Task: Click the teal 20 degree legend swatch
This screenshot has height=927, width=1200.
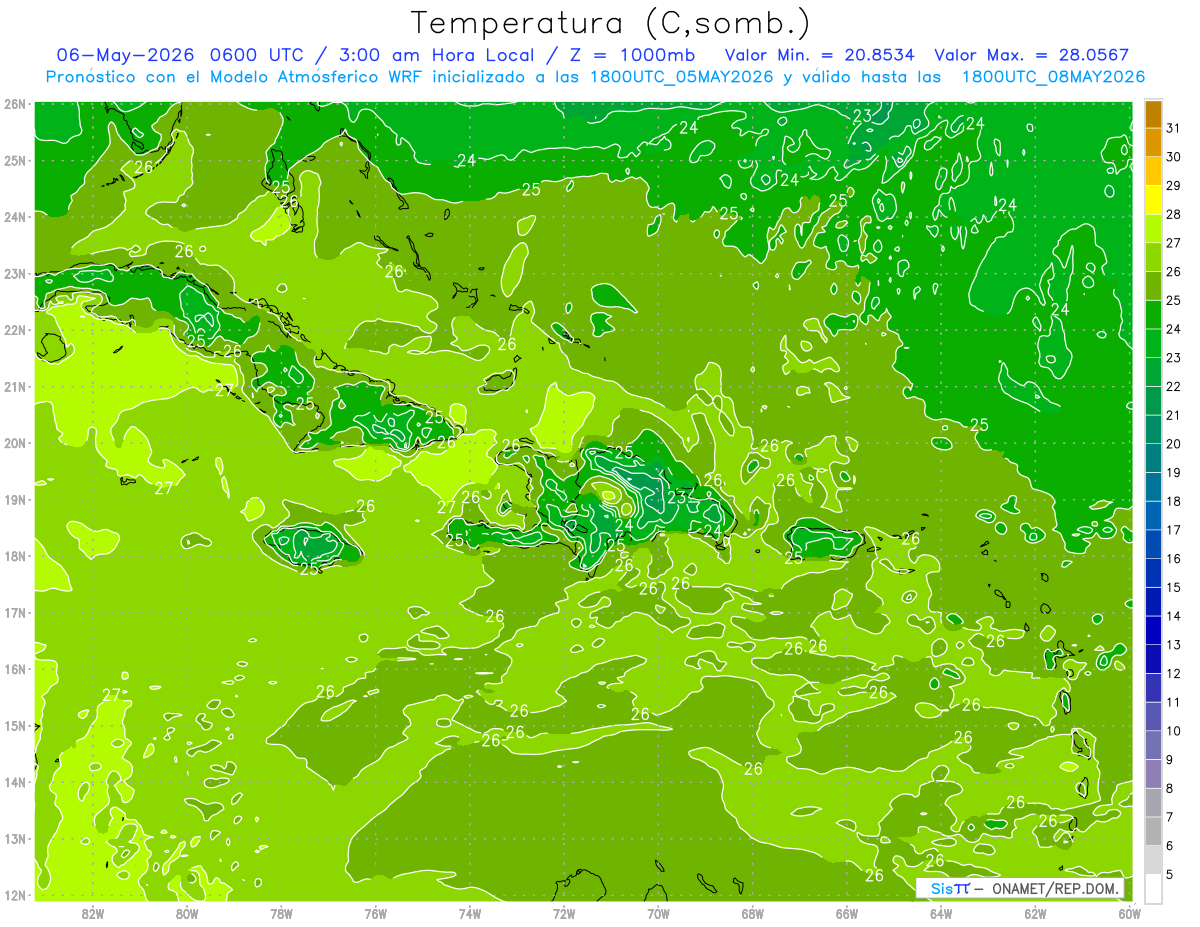Action: coord(1153,429)
